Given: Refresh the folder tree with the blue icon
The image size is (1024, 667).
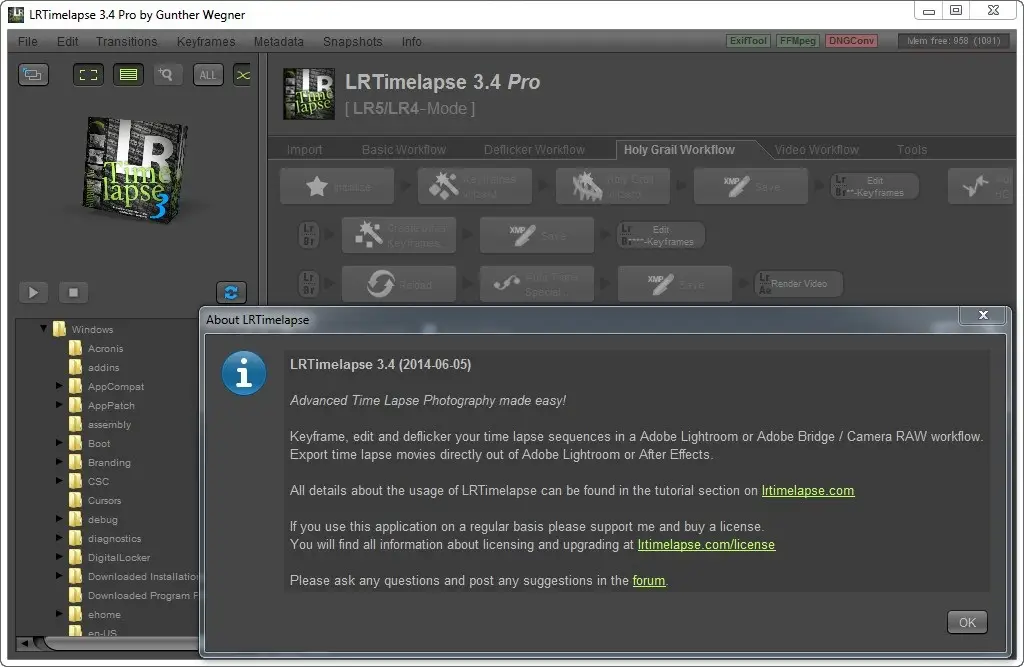Looking at the screenshot, I should point(231,292).
